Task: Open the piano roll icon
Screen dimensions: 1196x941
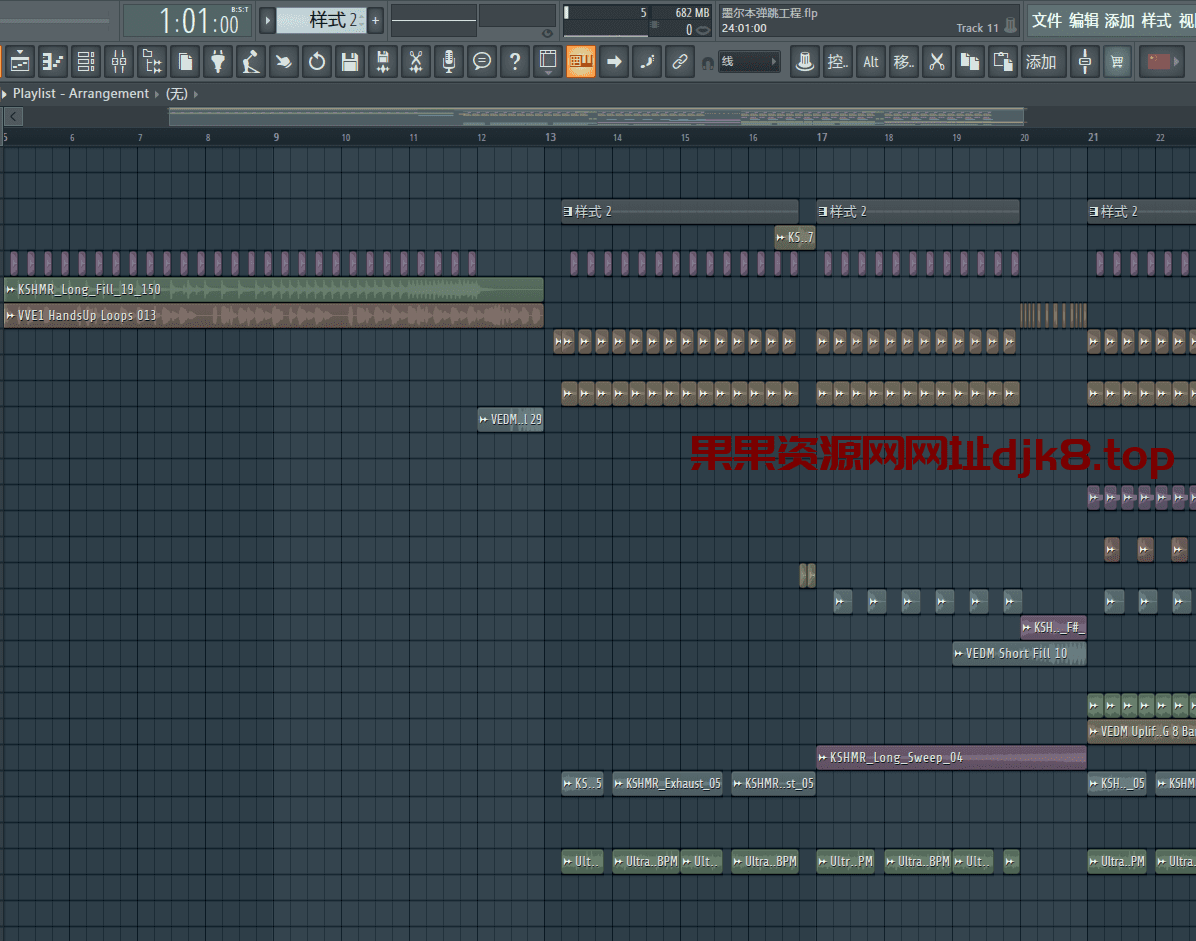Action: tap(53, 62)
